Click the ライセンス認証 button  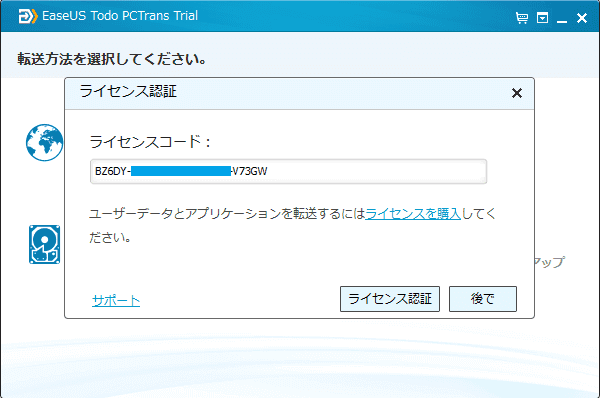point(390,299)
